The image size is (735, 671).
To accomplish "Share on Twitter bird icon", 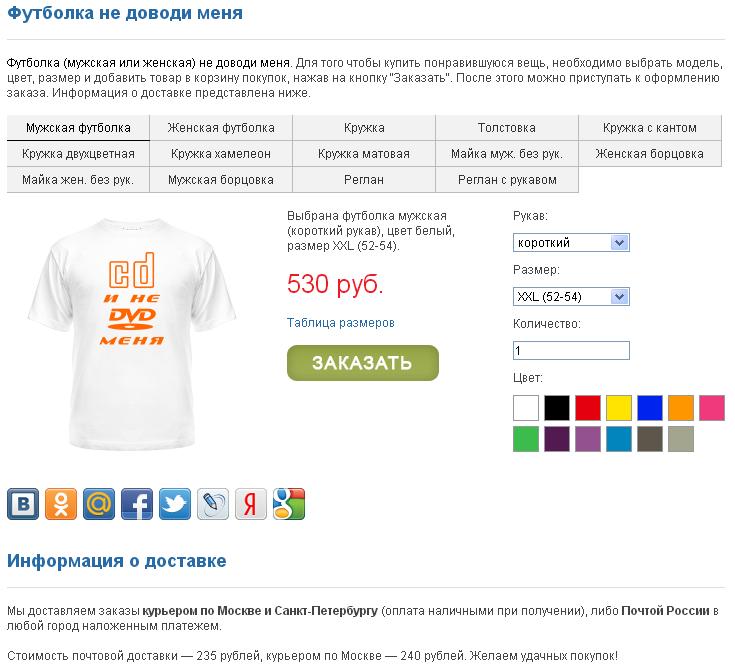I will coord(175,504).
